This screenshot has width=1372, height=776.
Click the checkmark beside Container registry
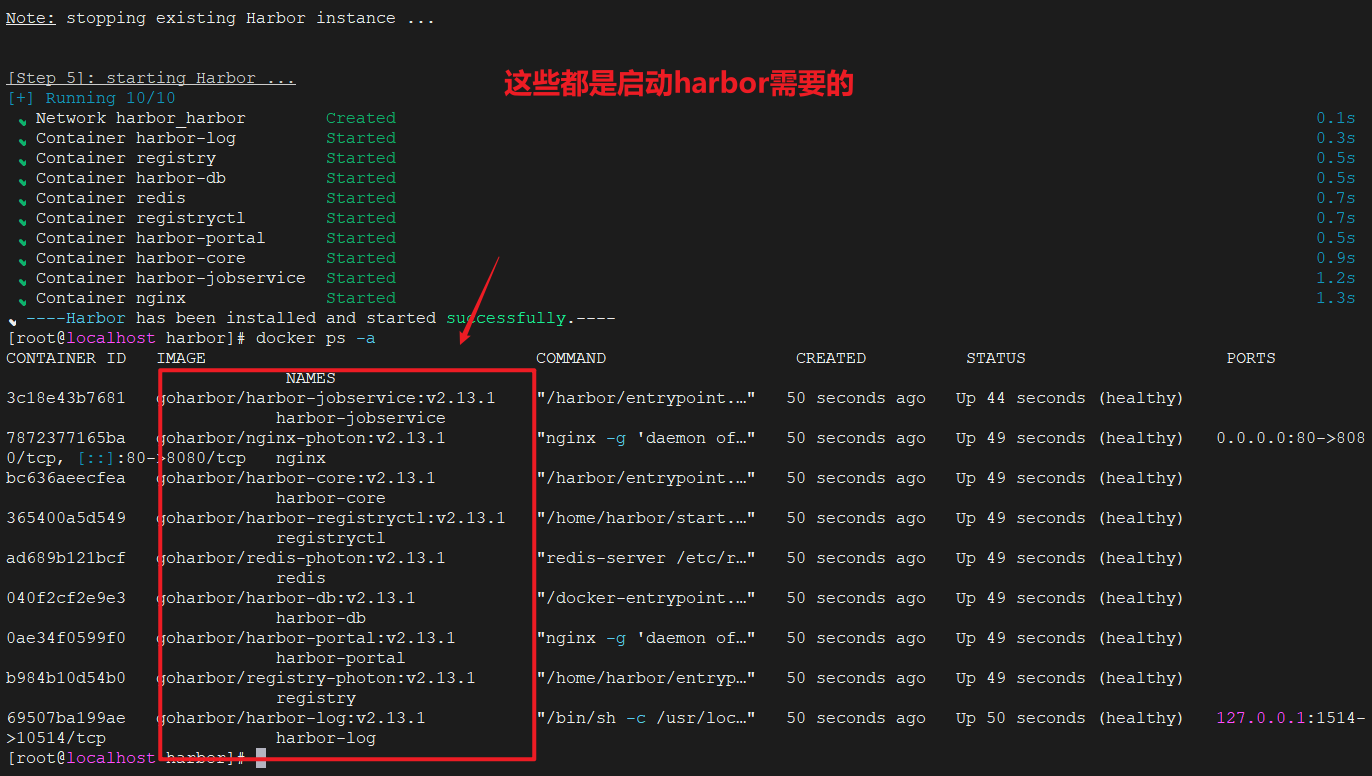coord(22,160)
